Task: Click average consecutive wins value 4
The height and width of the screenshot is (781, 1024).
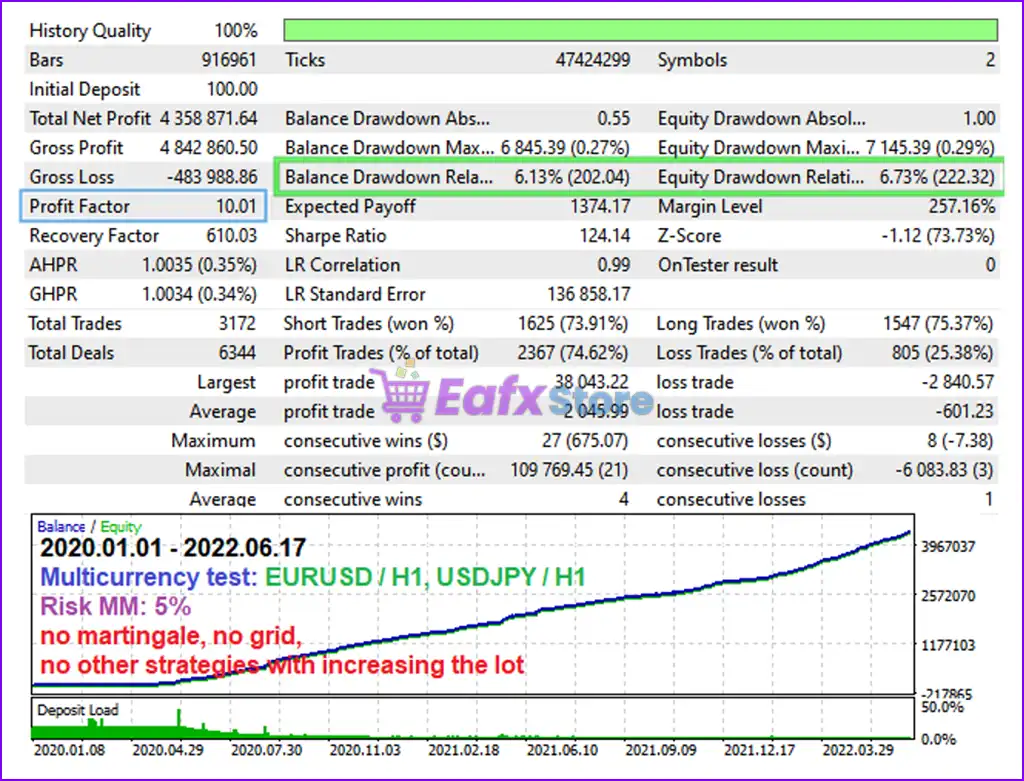Action: point(624,500)
